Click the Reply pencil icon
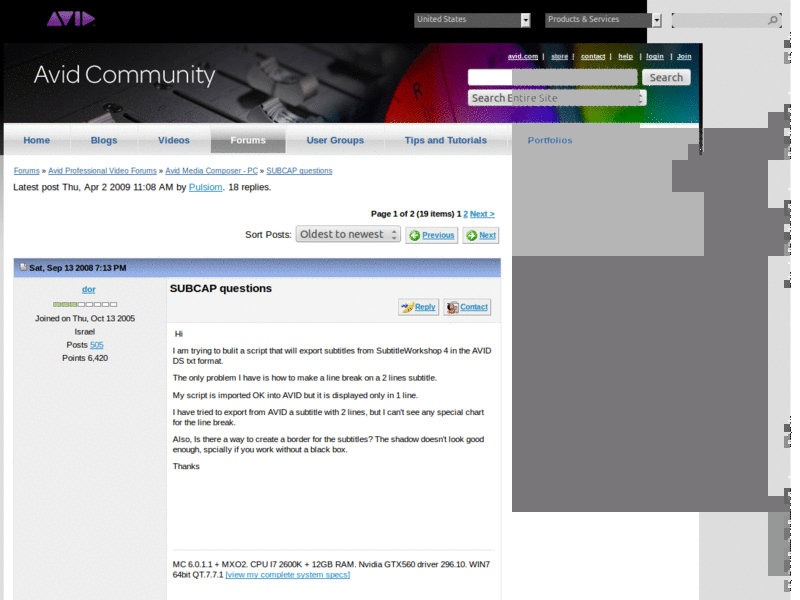This screenshot has height=600, width=800. tap(407, 307)
